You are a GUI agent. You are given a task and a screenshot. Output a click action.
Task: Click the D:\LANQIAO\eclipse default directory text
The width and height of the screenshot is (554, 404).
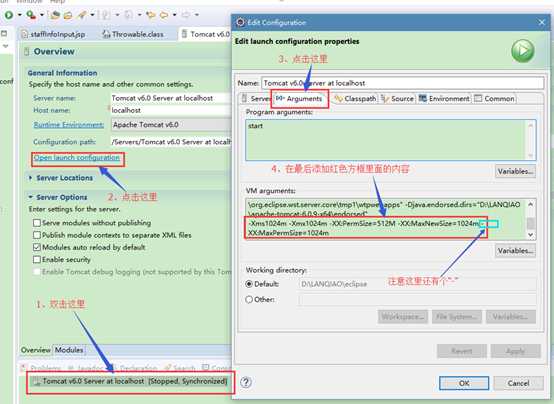pyautogui.click(x=334, y=284)
